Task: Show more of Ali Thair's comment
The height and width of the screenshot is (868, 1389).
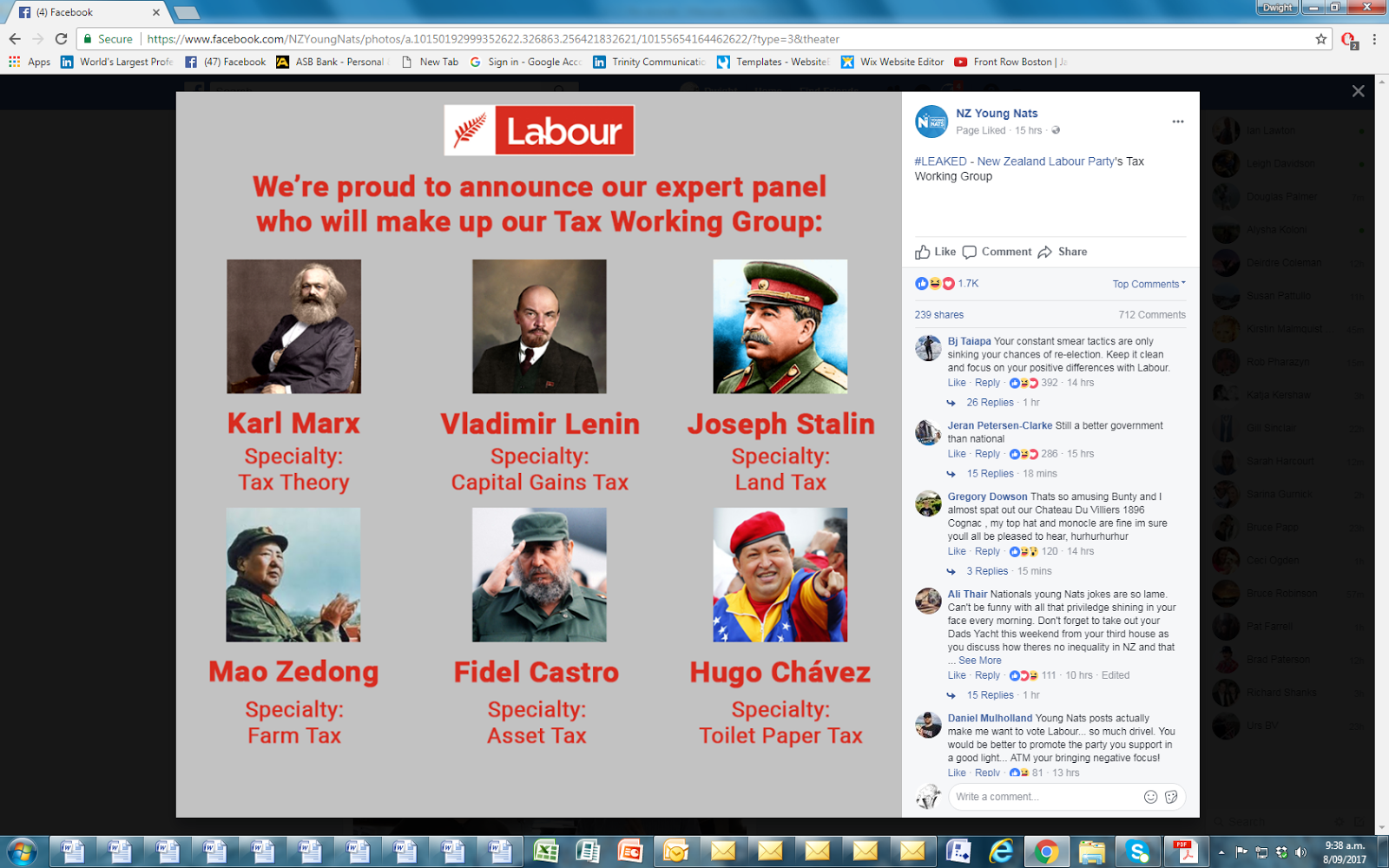Action: [979, 661]
